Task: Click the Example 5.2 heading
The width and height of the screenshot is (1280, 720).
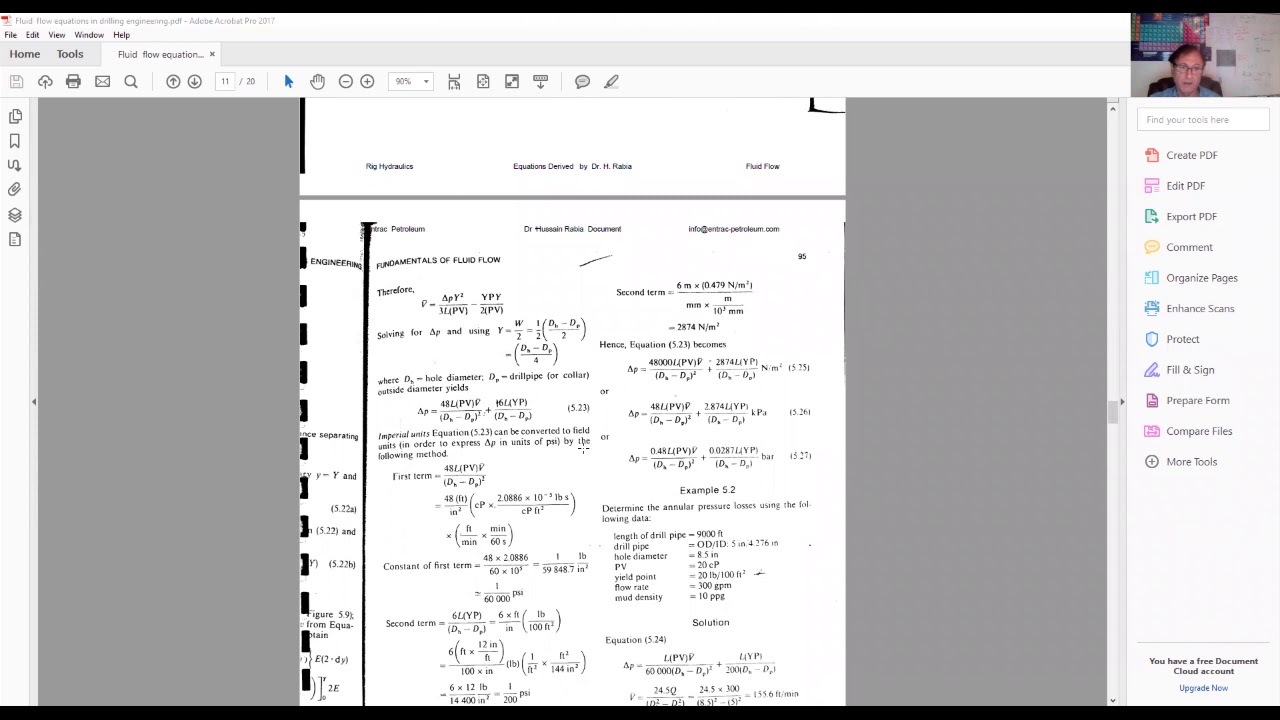Action: pyautogui.click(x=707, y=490)
